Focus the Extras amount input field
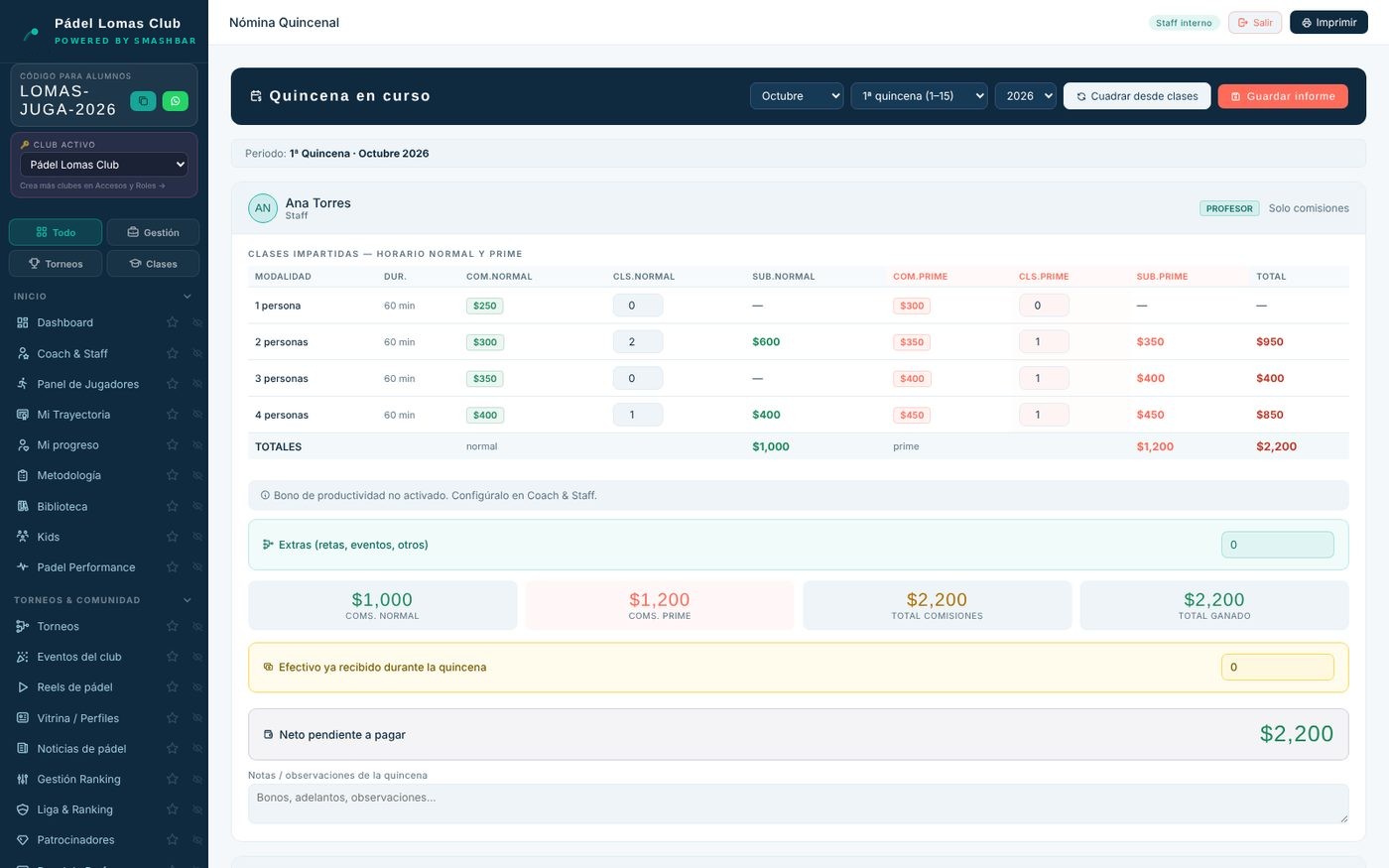The width and height of the screenshot is (1389, 868). point(1277,545)
